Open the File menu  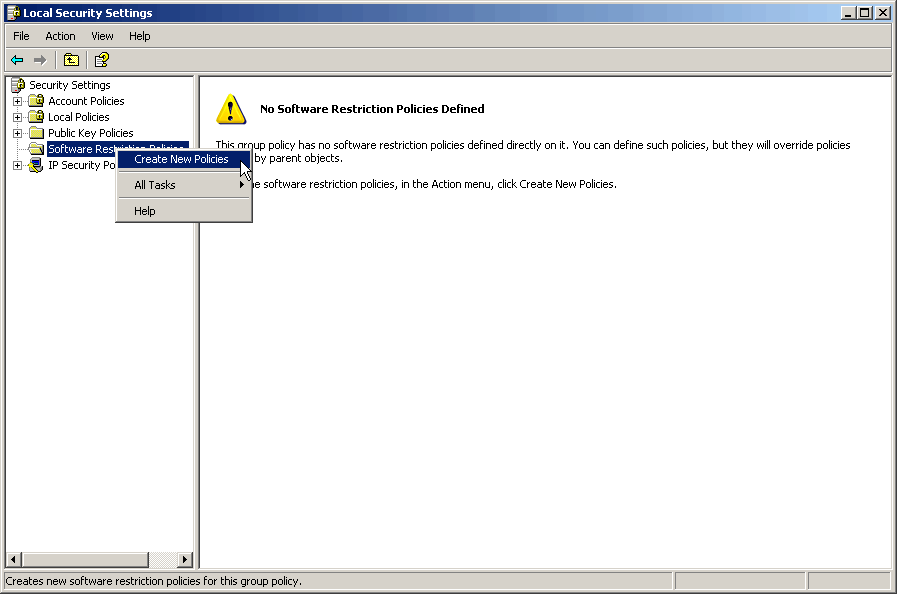[21, 36]
